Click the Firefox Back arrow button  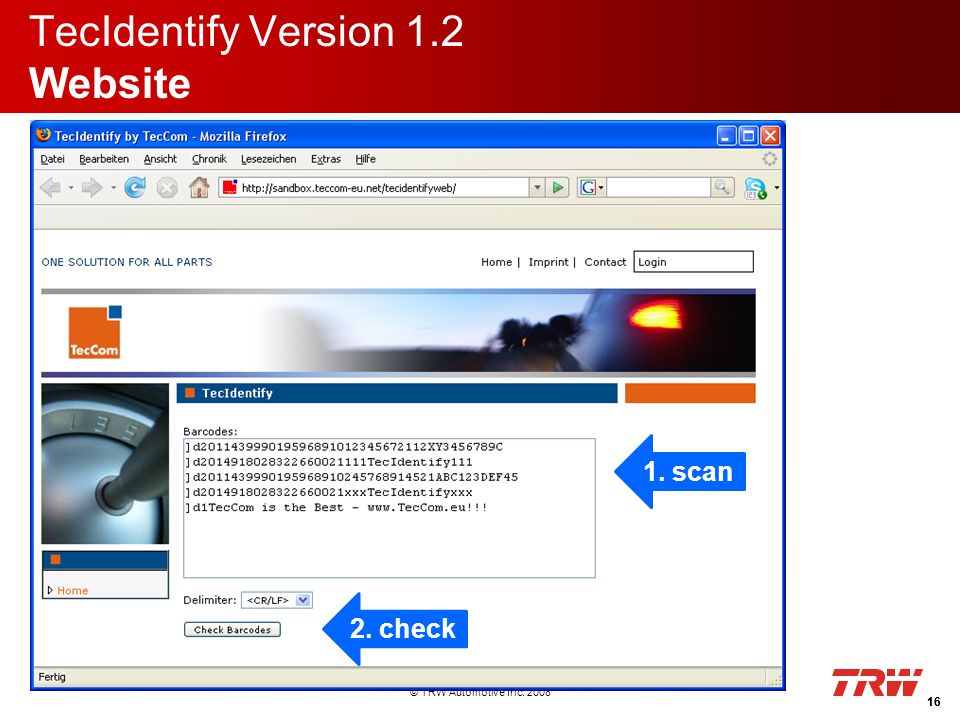[x=51, y=187]
